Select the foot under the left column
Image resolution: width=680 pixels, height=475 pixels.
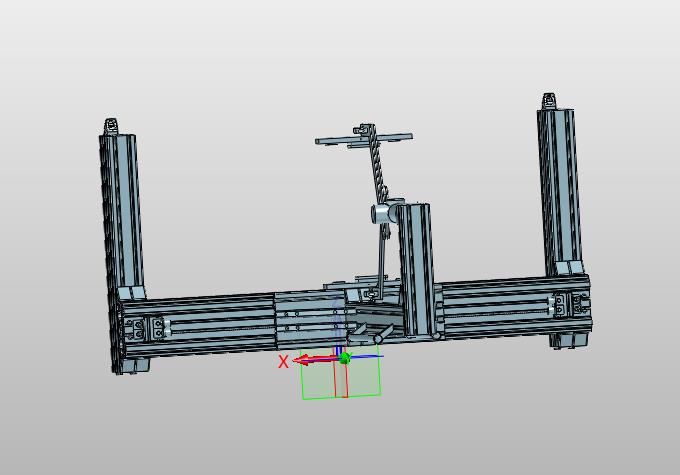coord(135,365)
